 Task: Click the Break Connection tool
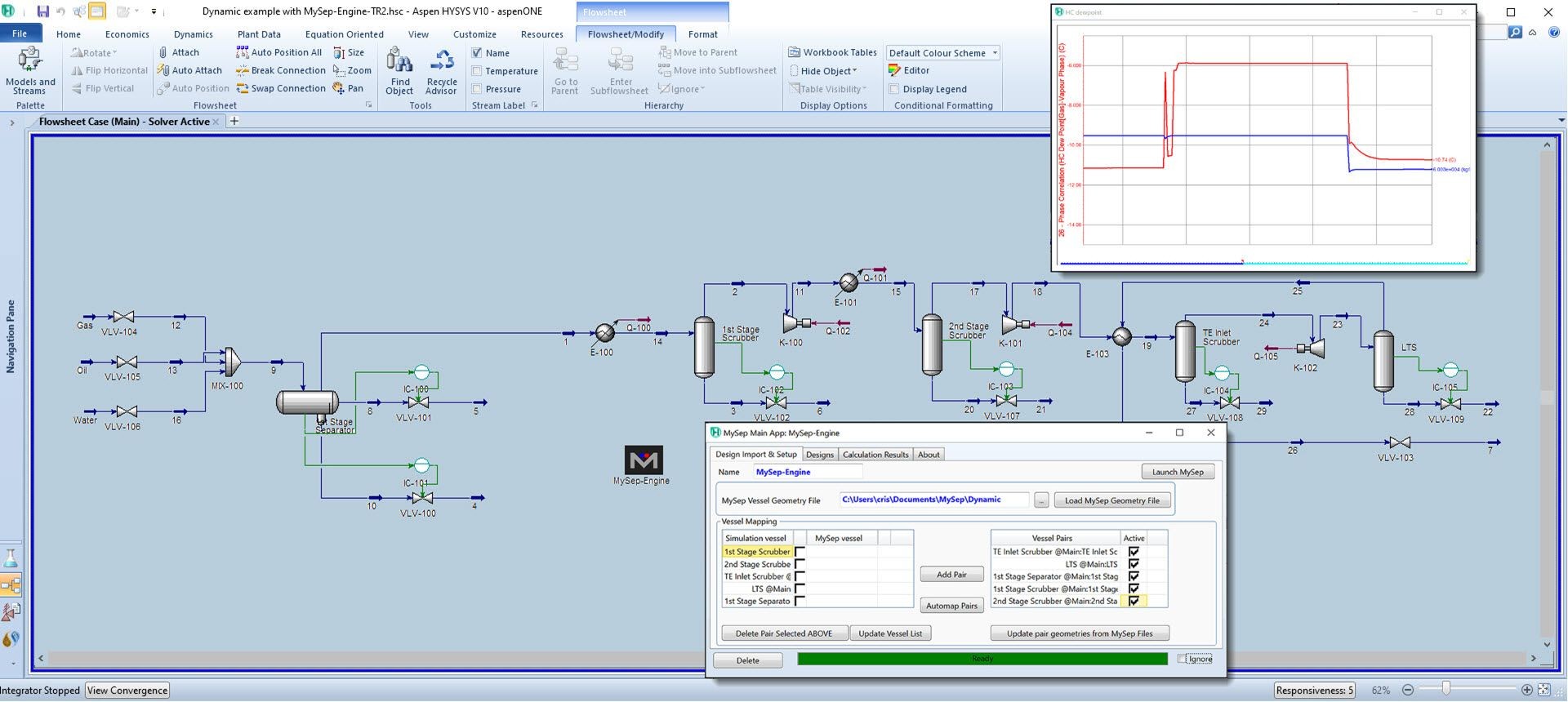pyautogui.click(x=280, y=71)
